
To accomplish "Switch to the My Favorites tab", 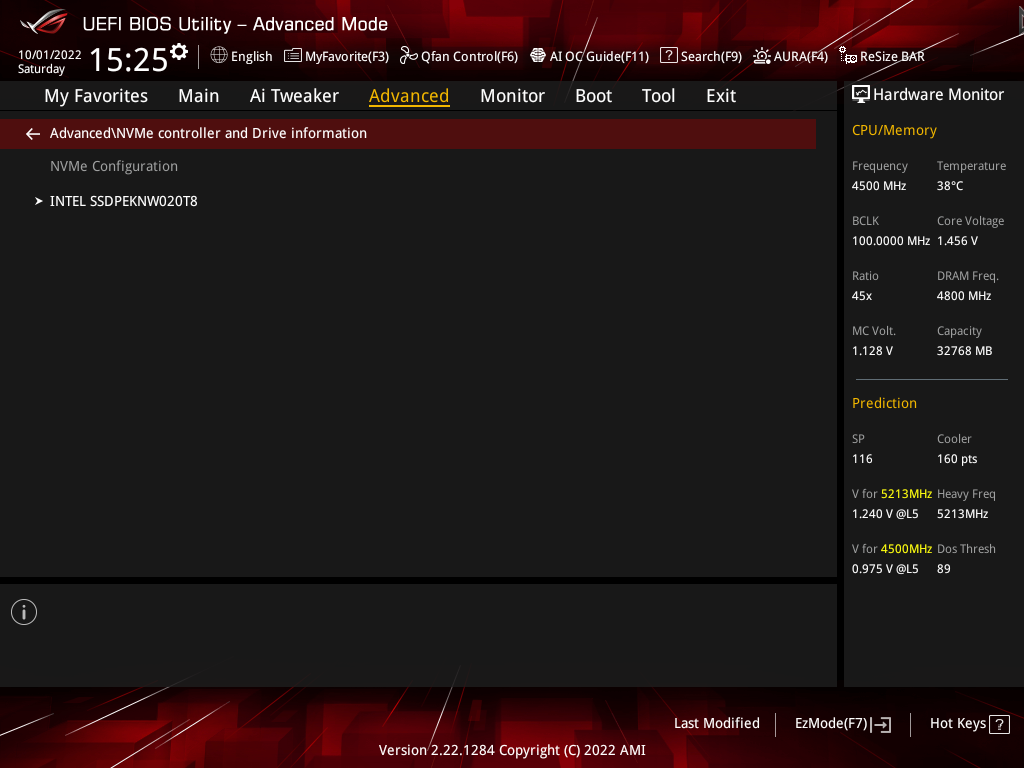I will pyautogui.click(x=96, y=96).
